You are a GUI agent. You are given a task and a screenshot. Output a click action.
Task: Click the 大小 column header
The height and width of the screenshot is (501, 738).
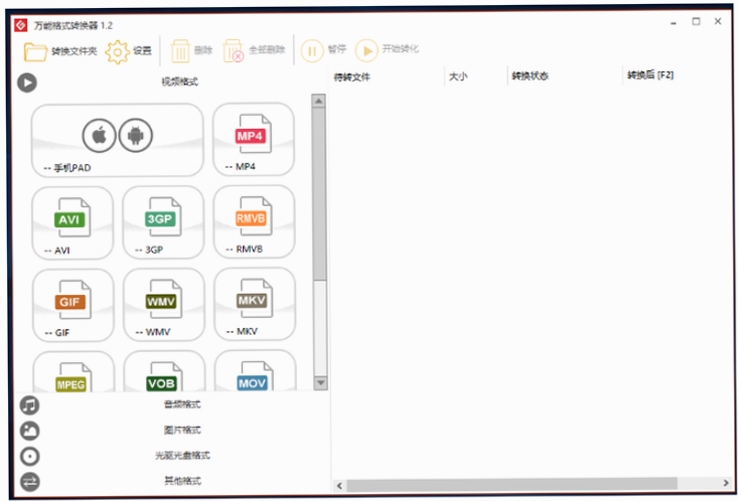(458, 76)
